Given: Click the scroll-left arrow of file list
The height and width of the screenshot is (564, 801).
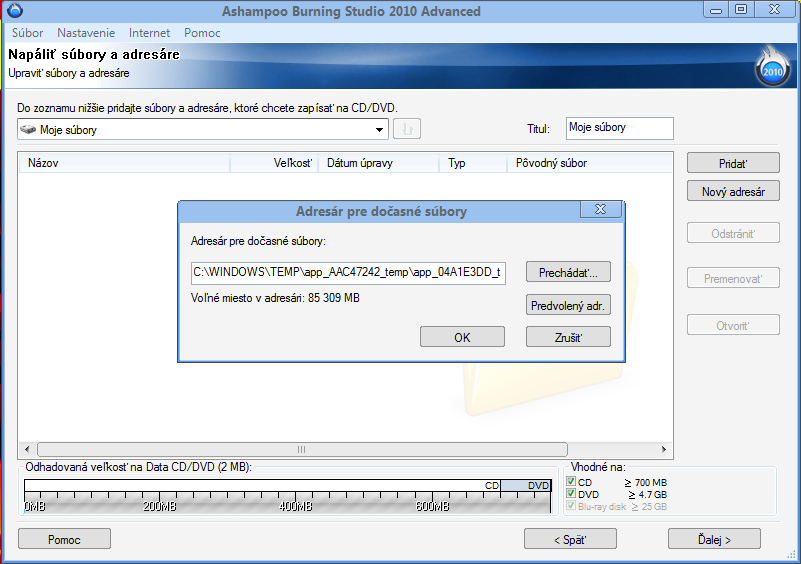Looking at the screenshot, I should tap(27, 450).
